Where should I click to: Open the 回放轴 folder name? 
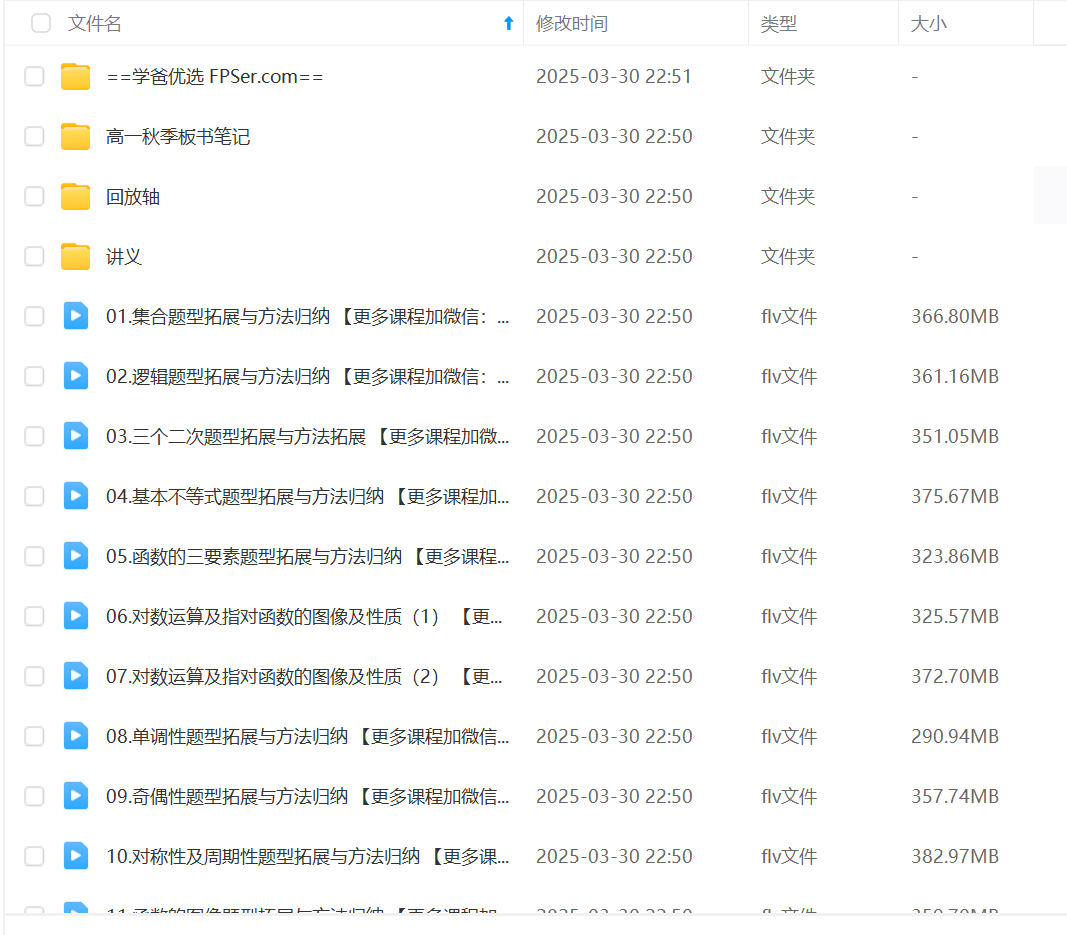click(x=133, y=197)
